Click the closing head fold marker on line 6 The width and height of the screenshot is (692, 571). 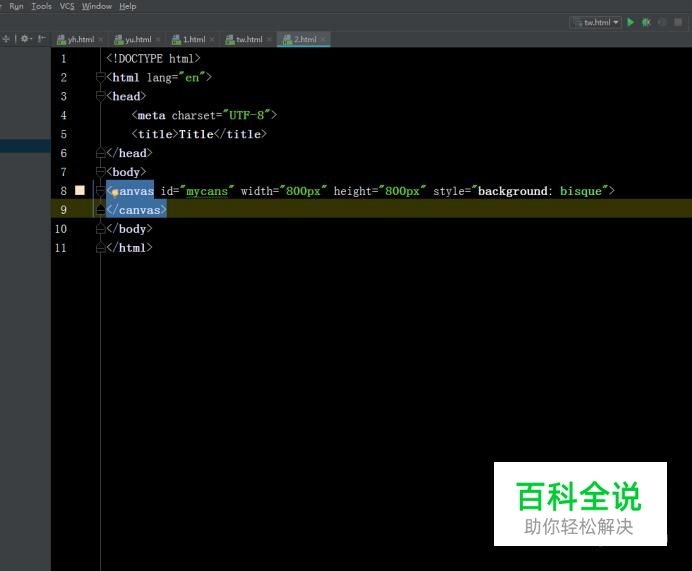point(100,153)
